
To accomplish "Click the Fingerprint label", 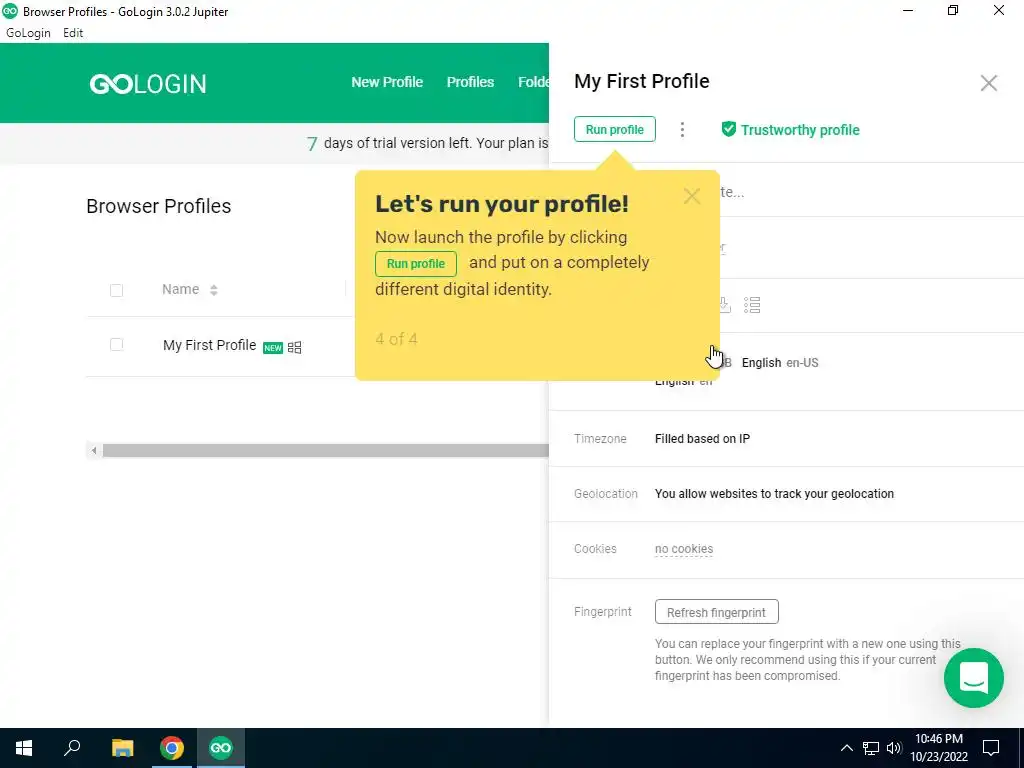I will (603, 612).
